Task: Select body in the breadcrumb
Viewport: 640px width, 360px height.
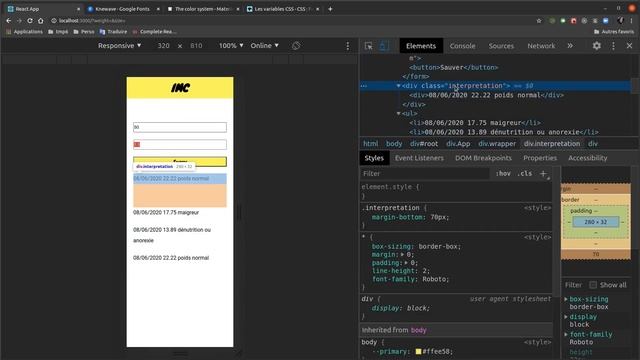Action: (394, 144)
